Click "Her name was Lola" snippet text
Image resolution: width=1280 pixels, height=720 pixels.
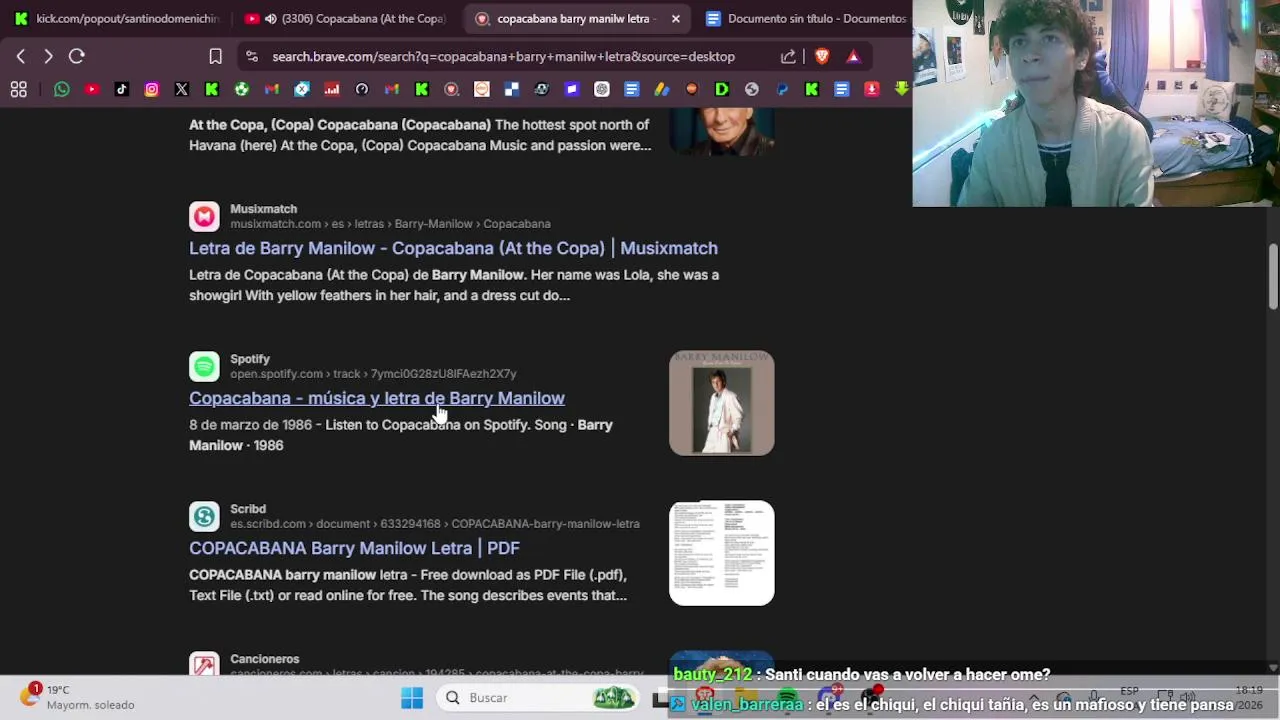(x=592, y=275)
